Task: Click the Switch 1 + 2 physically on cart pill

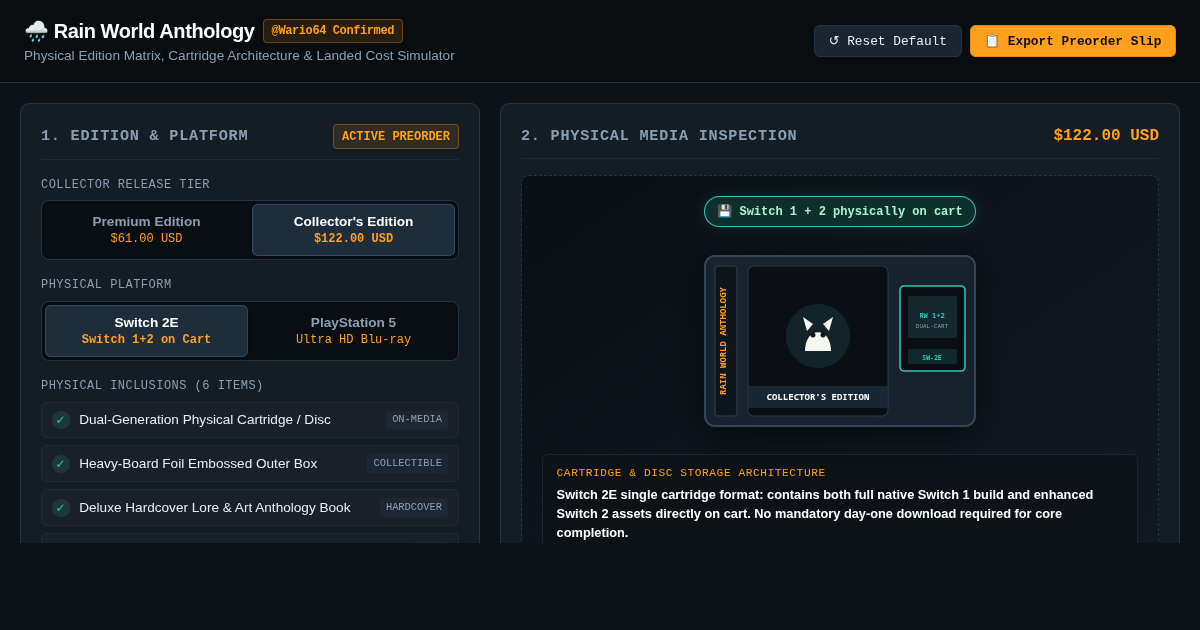Action: pos(840,212)
